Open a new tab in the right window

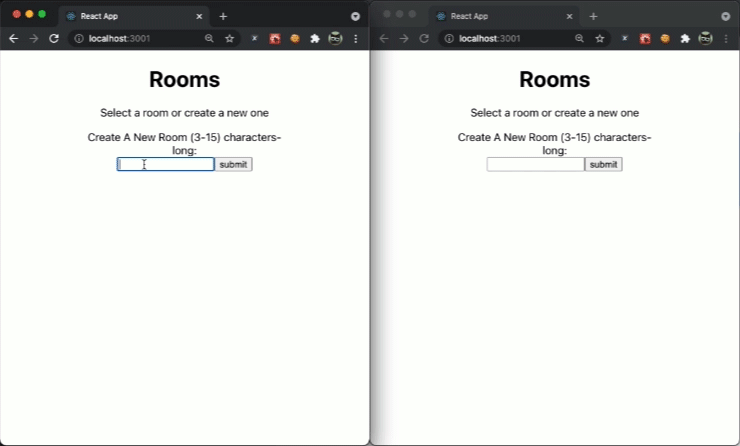click(x=593, y=17)
